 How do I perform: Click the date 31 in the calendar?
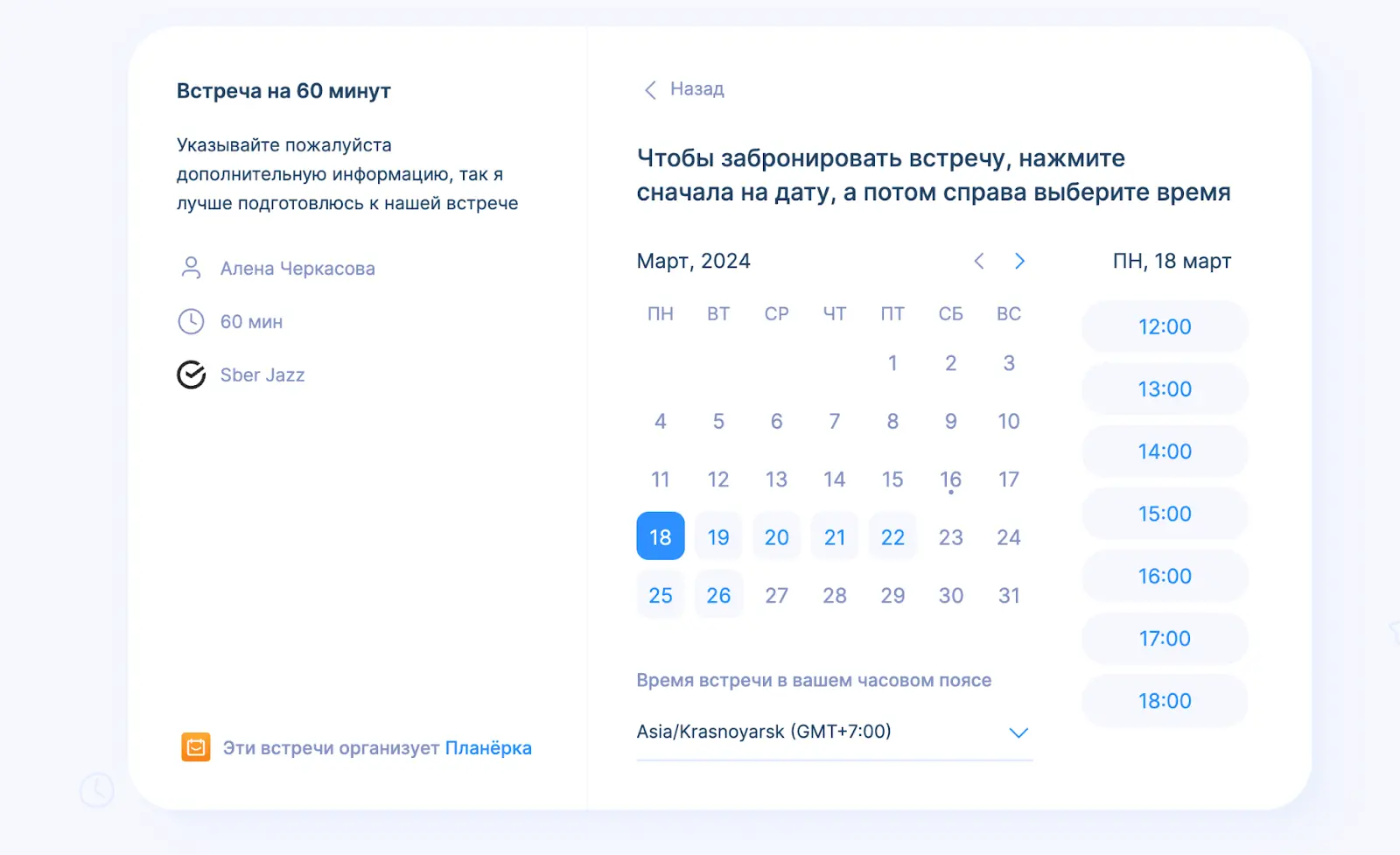[1009, 595]
